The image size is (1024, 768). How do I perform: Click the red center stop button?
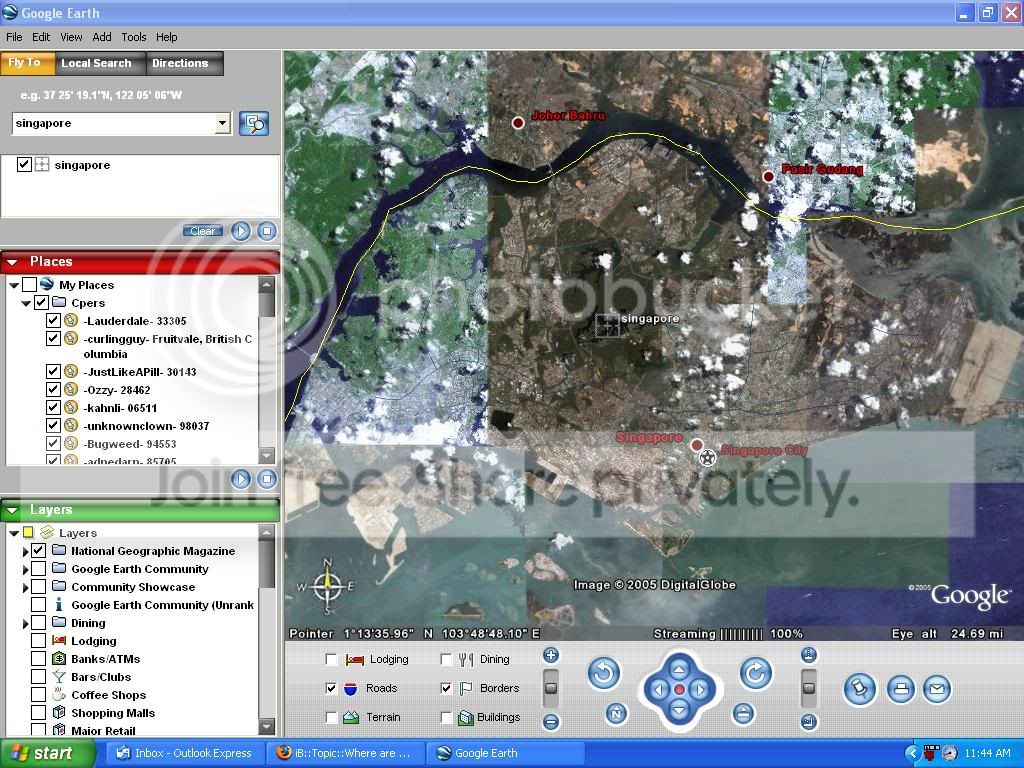(679, 690)
